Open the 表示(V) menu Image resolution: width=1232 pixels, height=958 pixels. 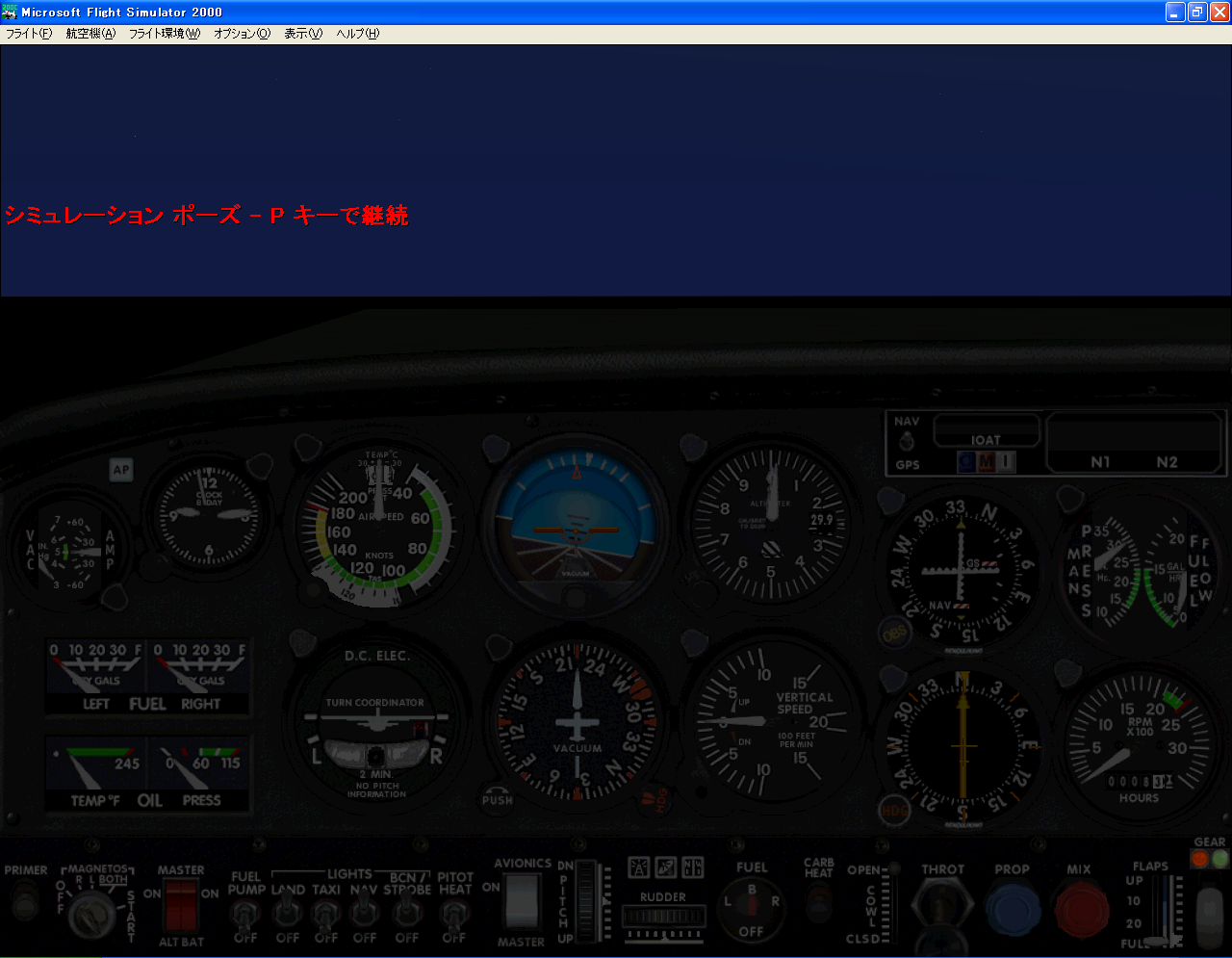[x=303, y=34]
